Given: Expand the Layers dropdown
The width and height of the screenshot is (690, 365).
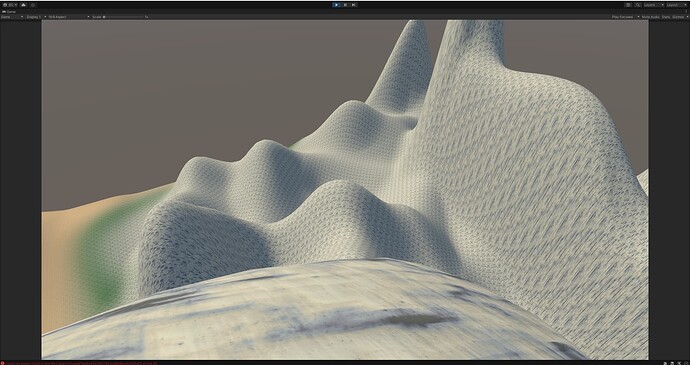Looking at the screenshot, I should click(653, 5).
